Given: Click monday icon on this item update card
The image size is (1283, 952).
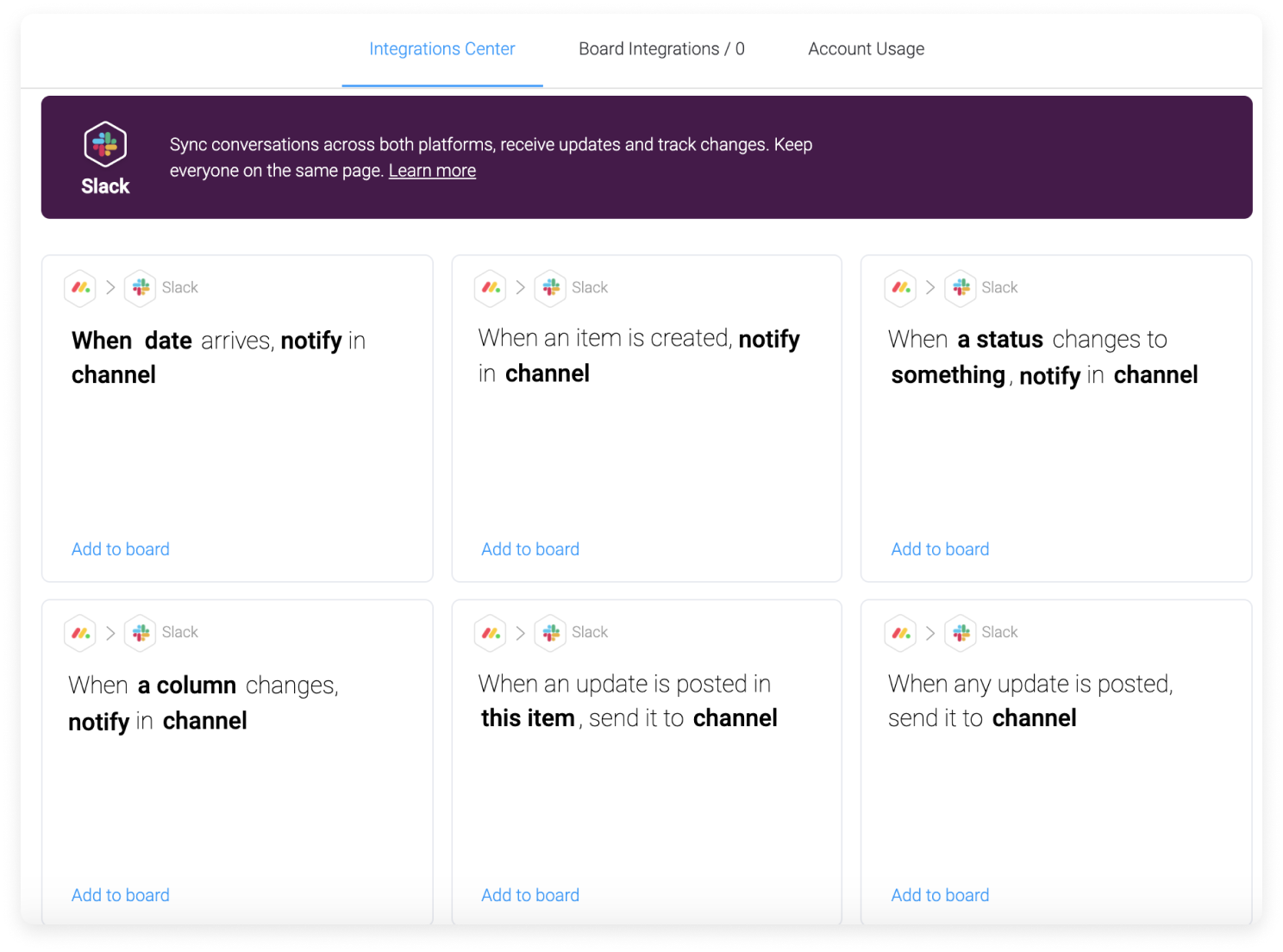Looking at the screenshot, I should [x=491, y=633].
